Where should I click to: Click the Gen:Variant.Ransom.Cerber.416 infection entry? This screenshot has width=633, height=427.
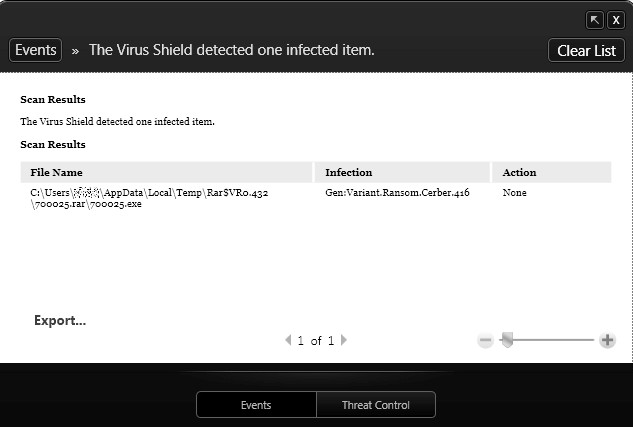(x=397, y=192)
